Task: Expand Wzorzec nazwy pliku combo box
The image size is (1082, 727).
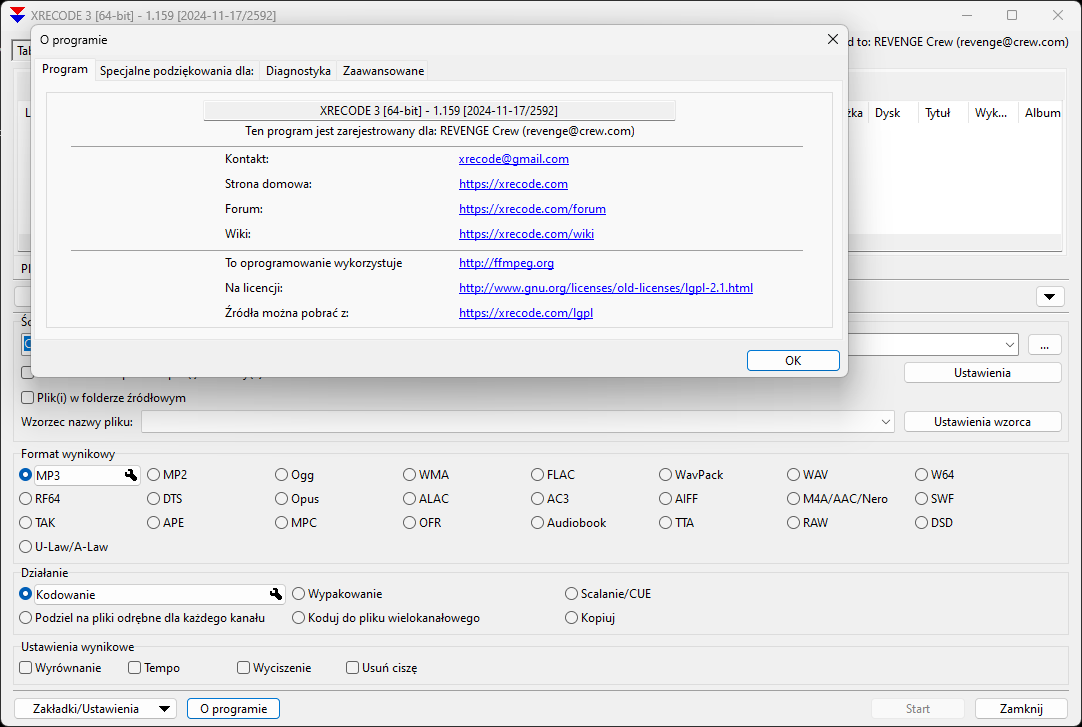Action: coord(885,422)
